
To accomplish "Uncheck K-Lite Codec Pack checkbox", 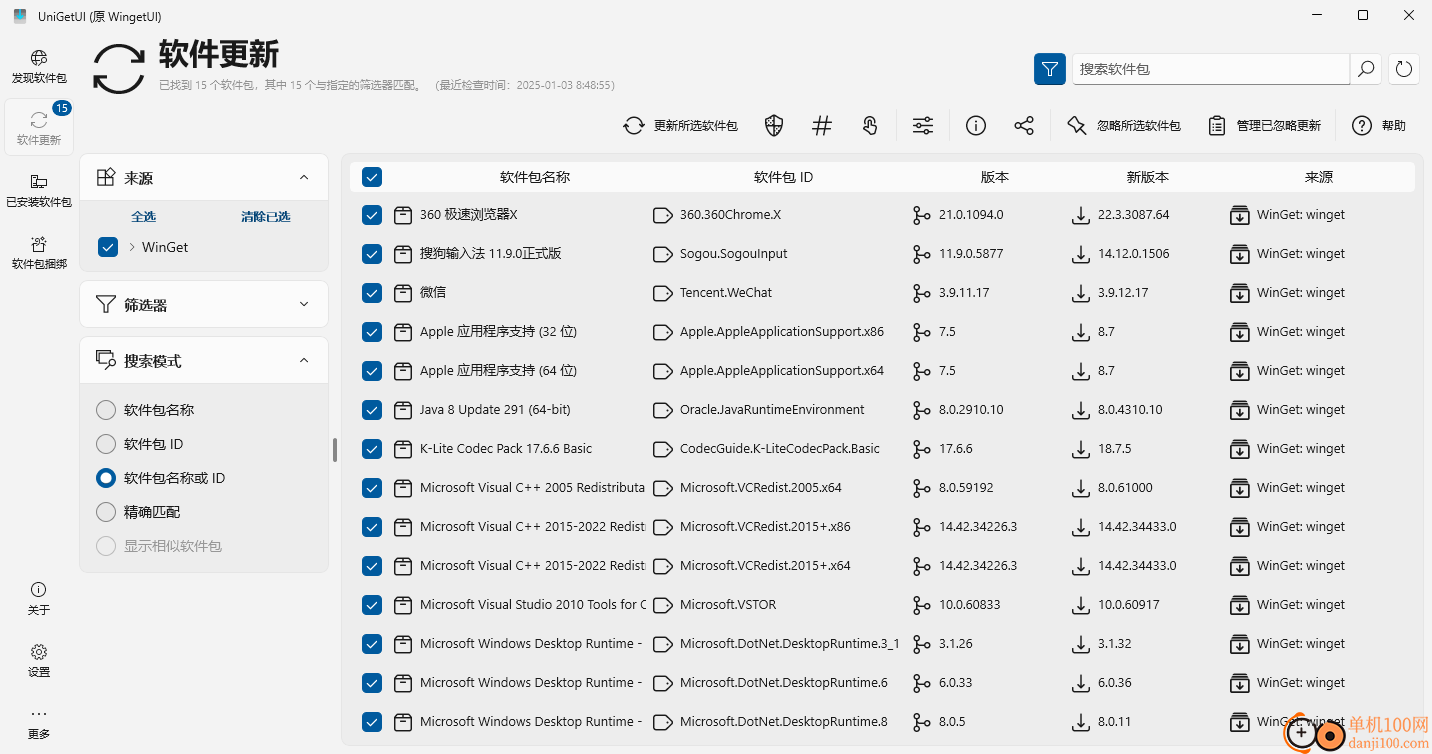I will (x=372, y=449).
